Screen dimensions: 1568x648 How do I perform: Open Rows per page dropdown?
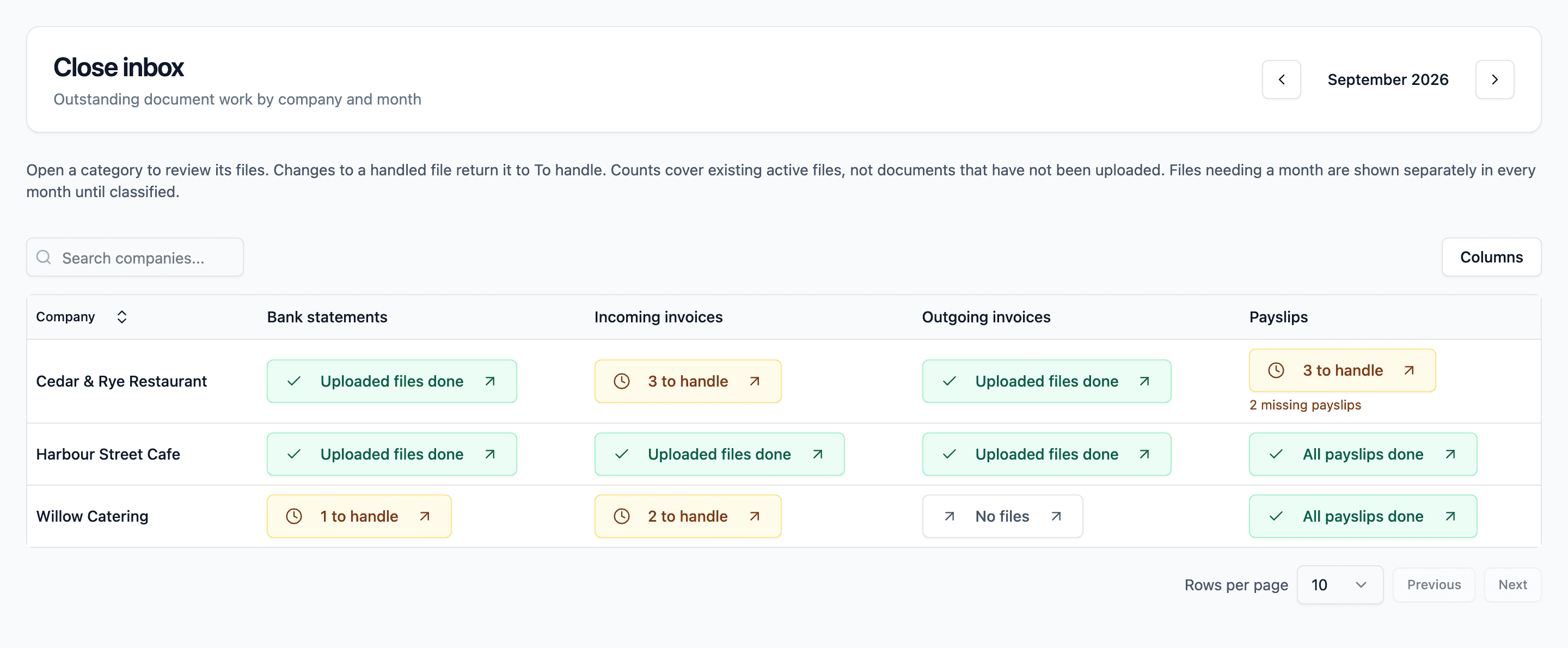(1340, 585)
